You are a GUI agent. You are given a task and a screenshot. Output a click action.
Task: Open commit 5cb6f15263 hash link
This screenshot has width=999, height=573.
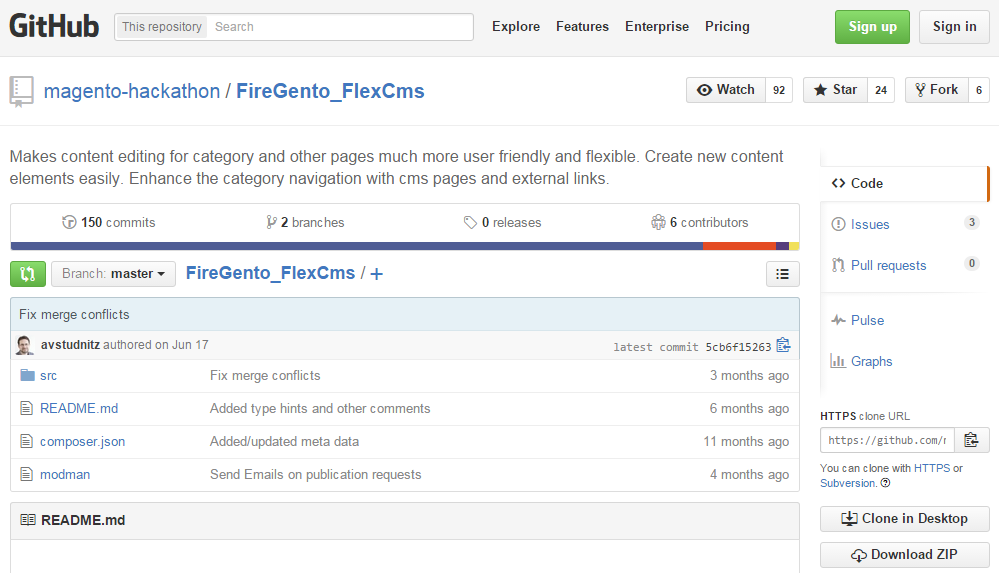[738, 347]
